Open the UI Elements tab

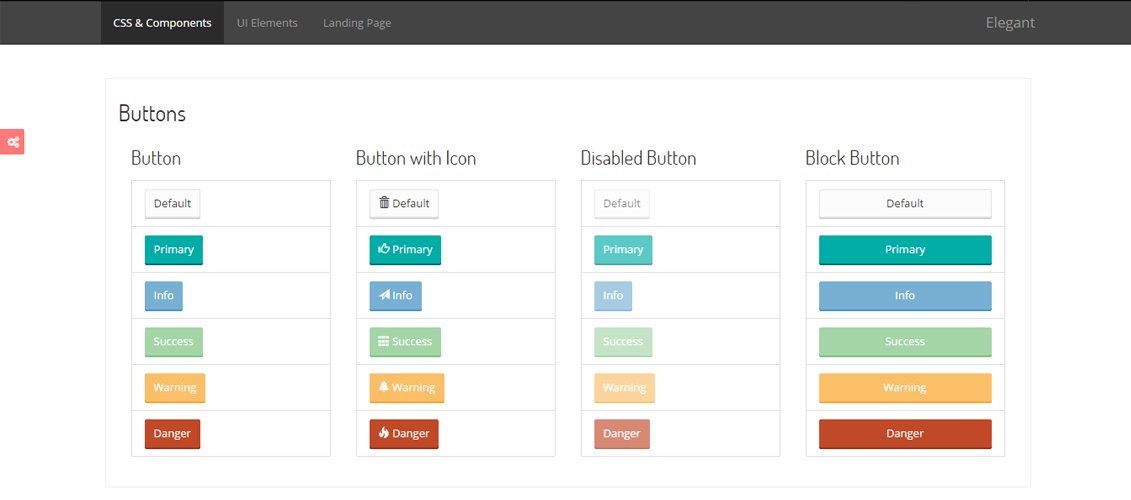tap(267, 22)
